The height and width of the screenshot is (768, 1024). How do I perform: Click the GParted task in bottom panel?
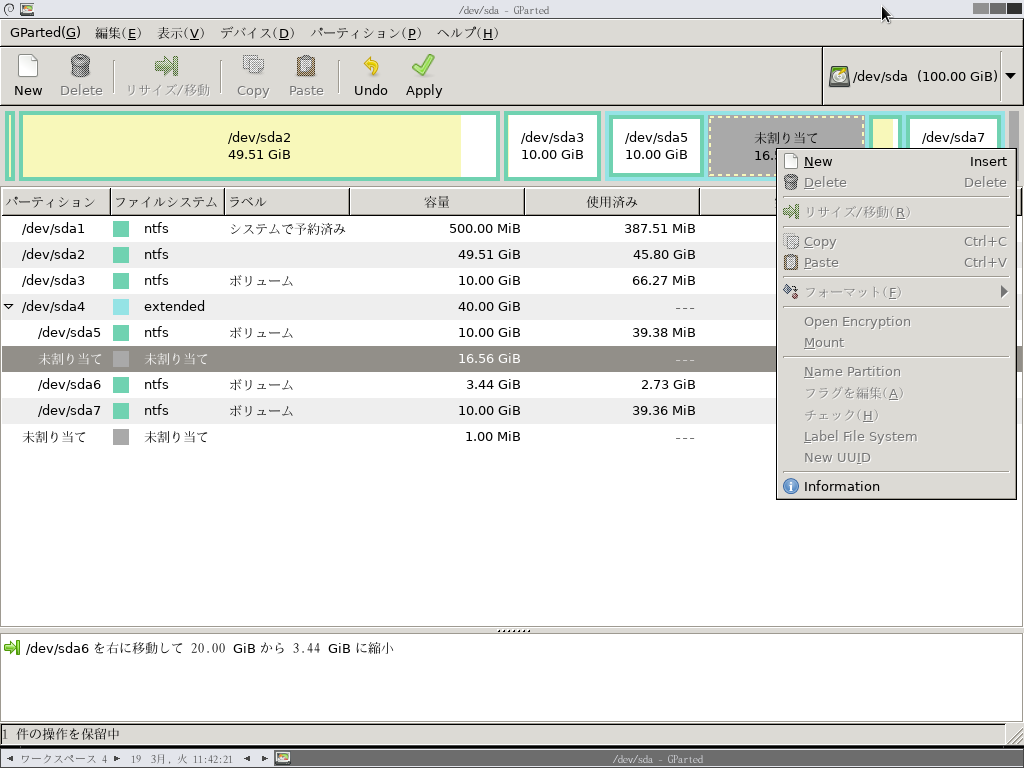(658, 759)
